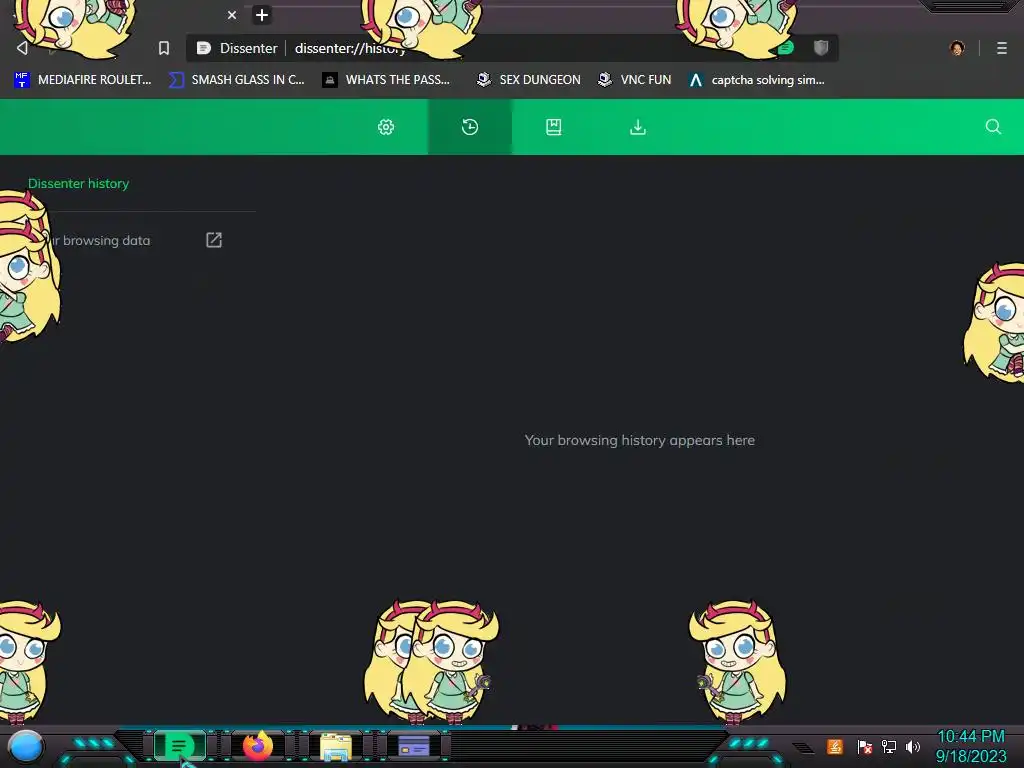Image resolution: width=1024 pixels, height=768 pixels.
Task: Switch to Dissenter in the taskbar
Action: pyautogui.click(x=179, y=746)
